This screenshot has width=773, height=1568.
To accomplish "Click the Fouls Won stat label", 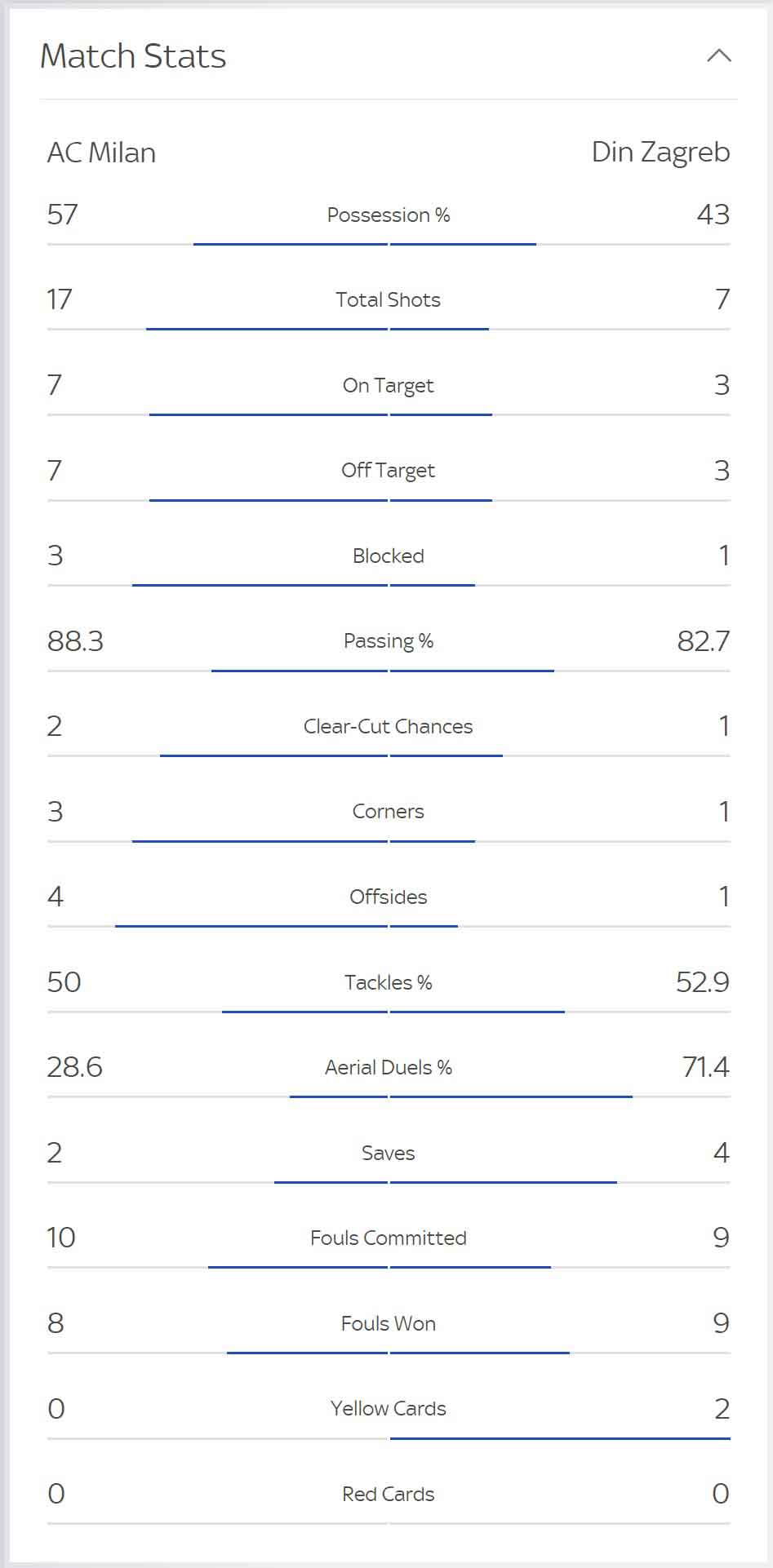I will 389,1323.
